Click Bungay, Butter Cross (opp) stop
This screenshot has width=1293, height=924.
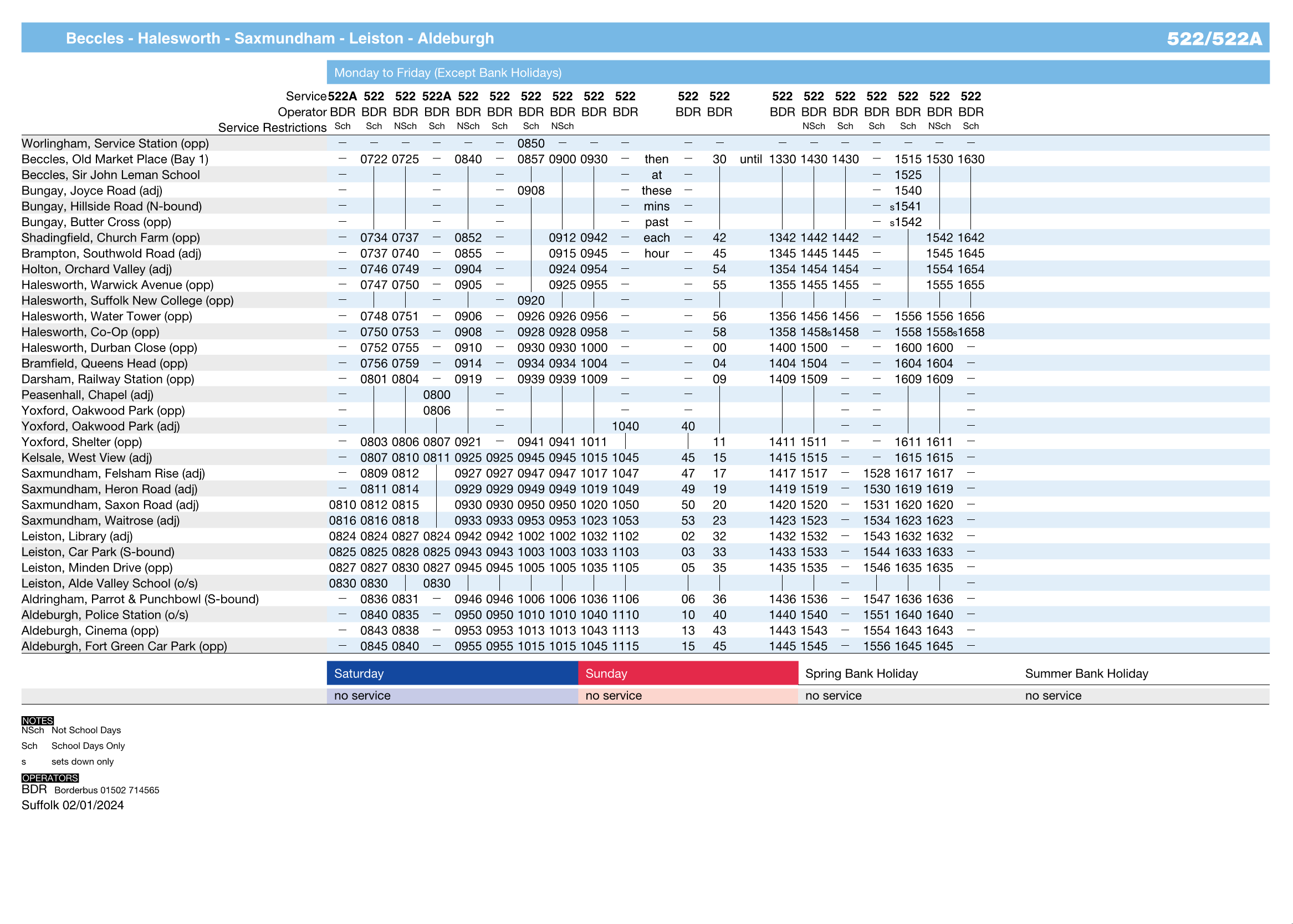pyautogui.click(x=96, y=222)
